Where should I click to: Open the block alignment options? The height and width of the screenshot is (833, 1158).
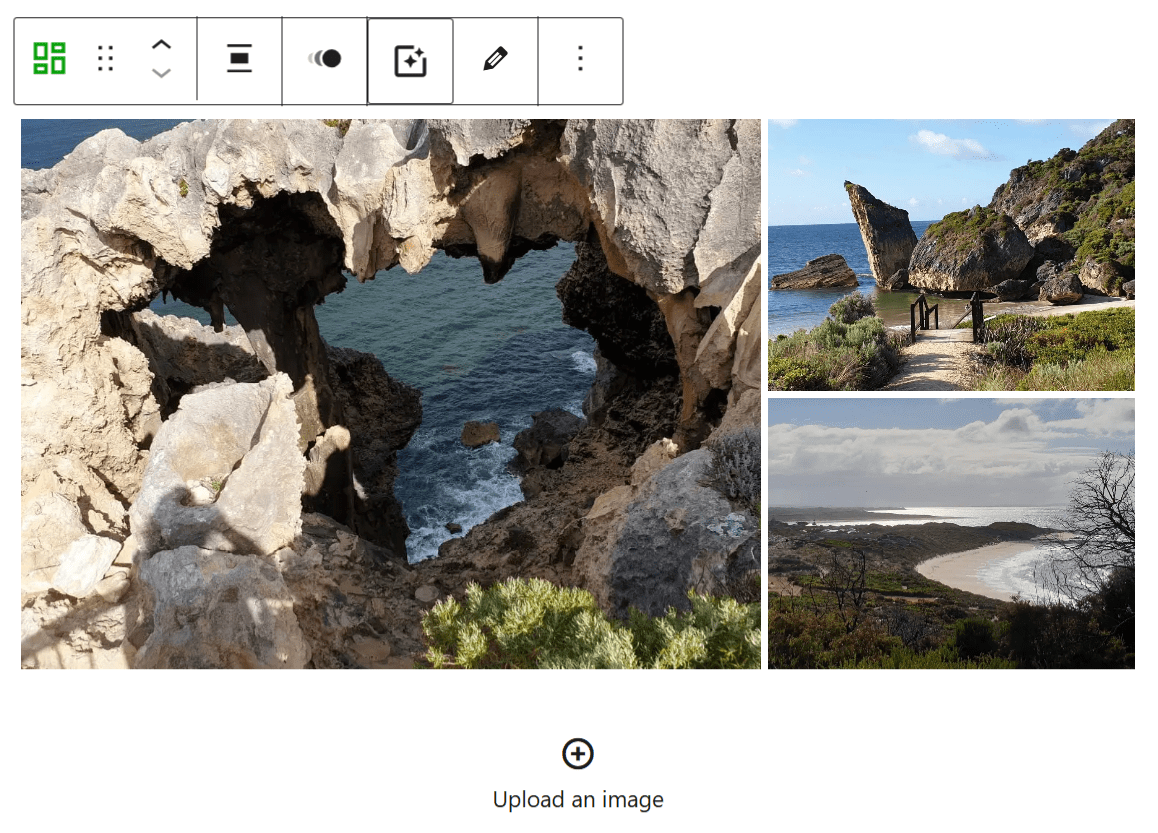click(239, 58)
